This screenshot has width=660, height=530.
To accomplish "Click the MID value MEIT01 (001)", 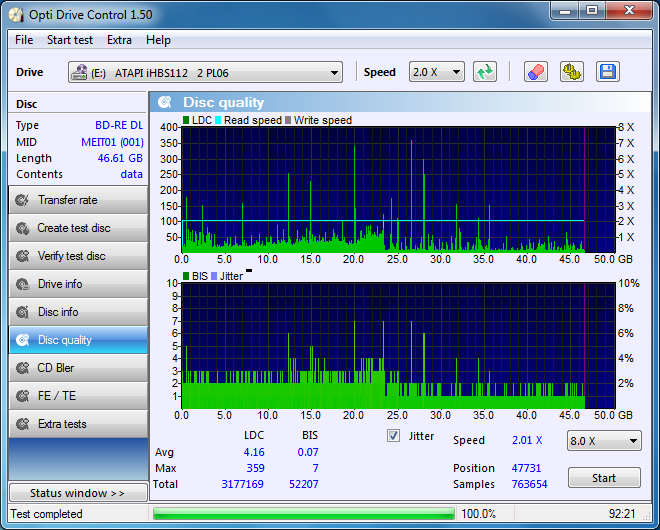I will (112, 142).
